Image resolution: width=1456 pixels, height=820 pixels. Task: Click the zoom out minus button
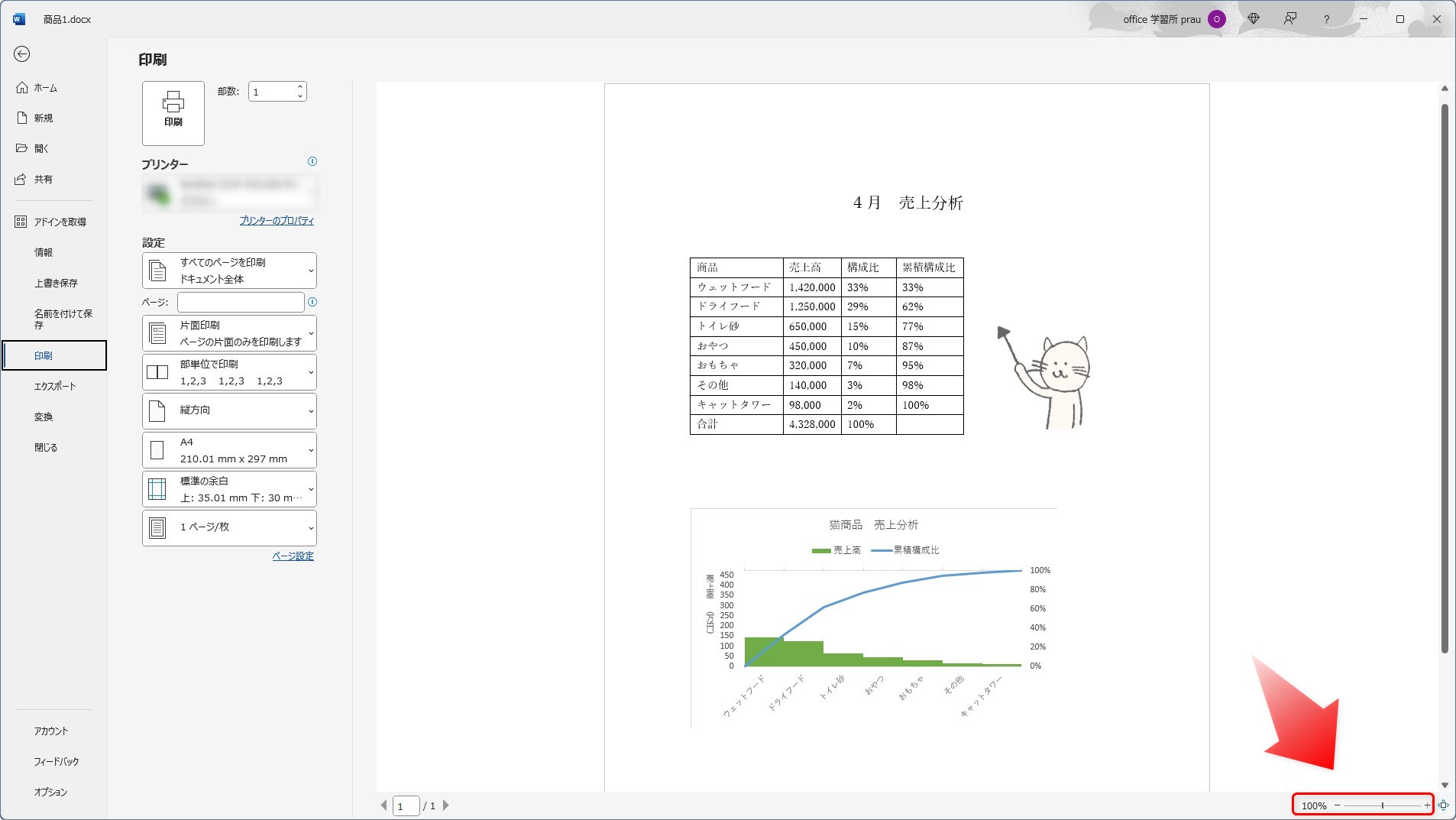(x=1337, y=805)
